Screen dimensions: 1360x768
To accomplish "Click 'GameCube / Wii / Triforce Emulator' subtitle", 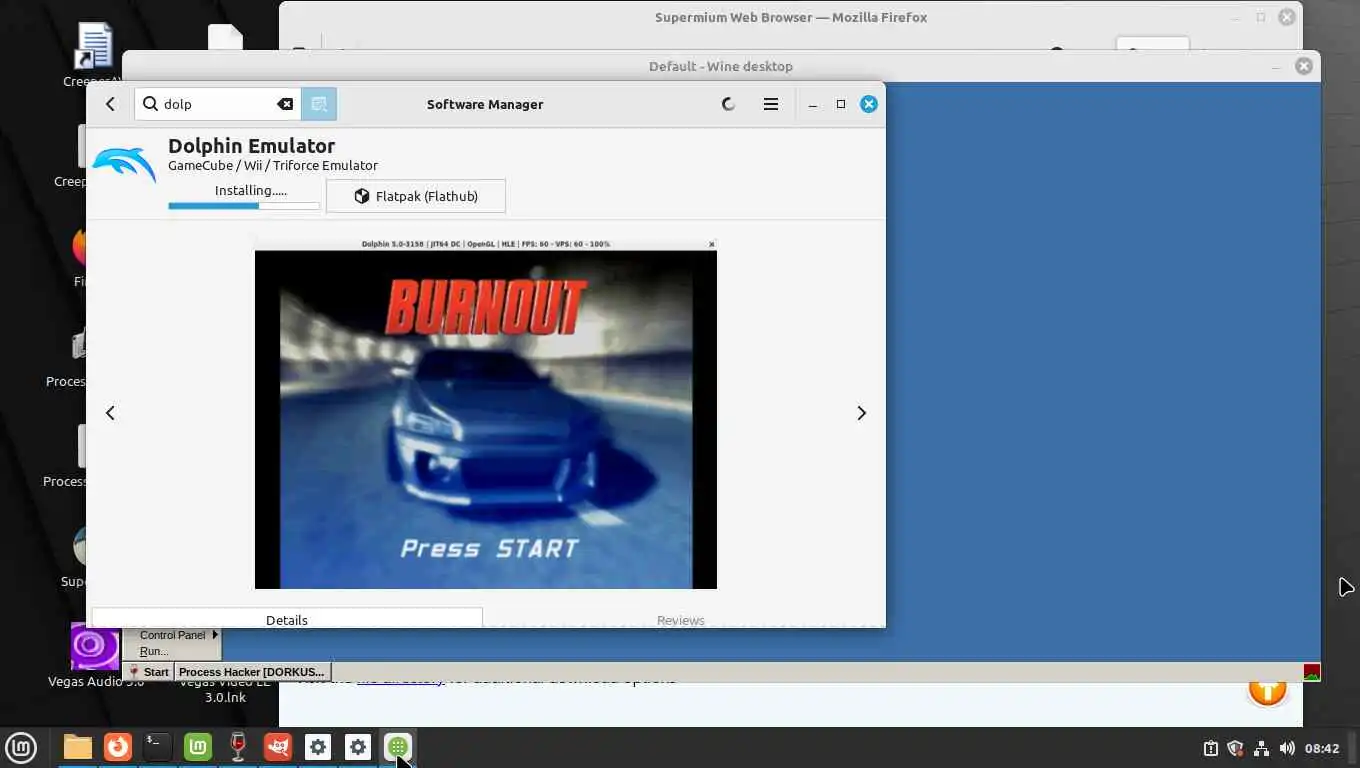I will click(273, 166).
